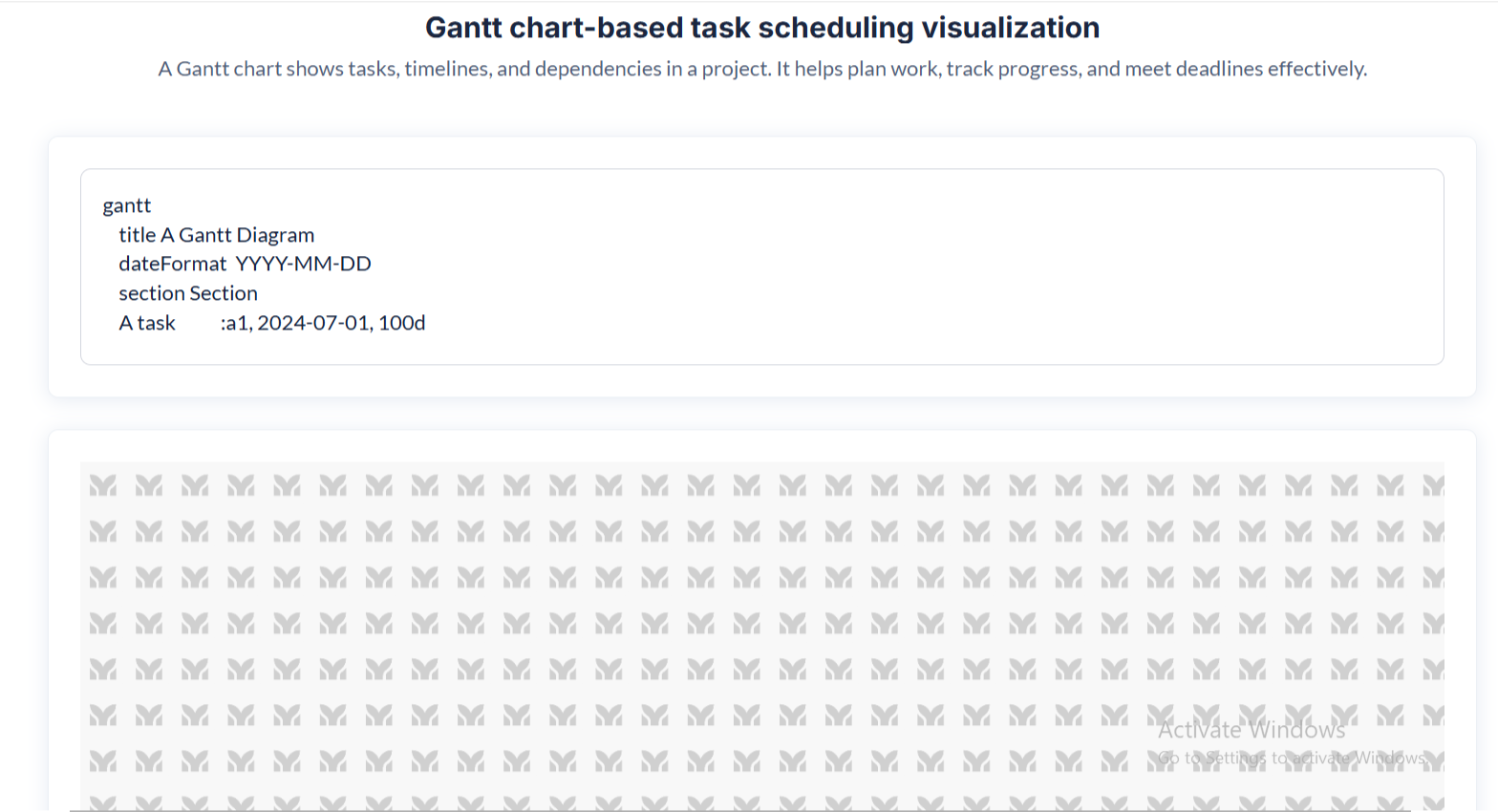Click the 'gantt' keyword in the code editor
The image size is (1498, 812).
click(127, 205)
